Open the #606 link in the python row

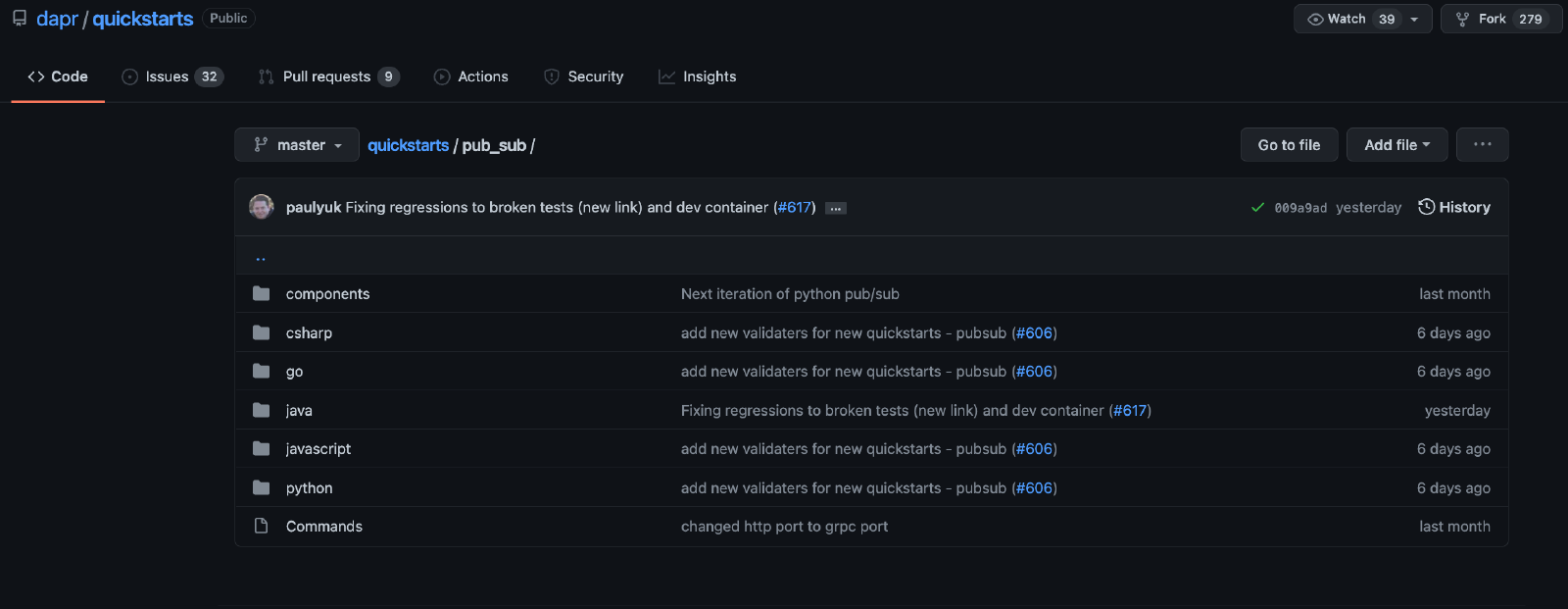(x=1035, y=488)
